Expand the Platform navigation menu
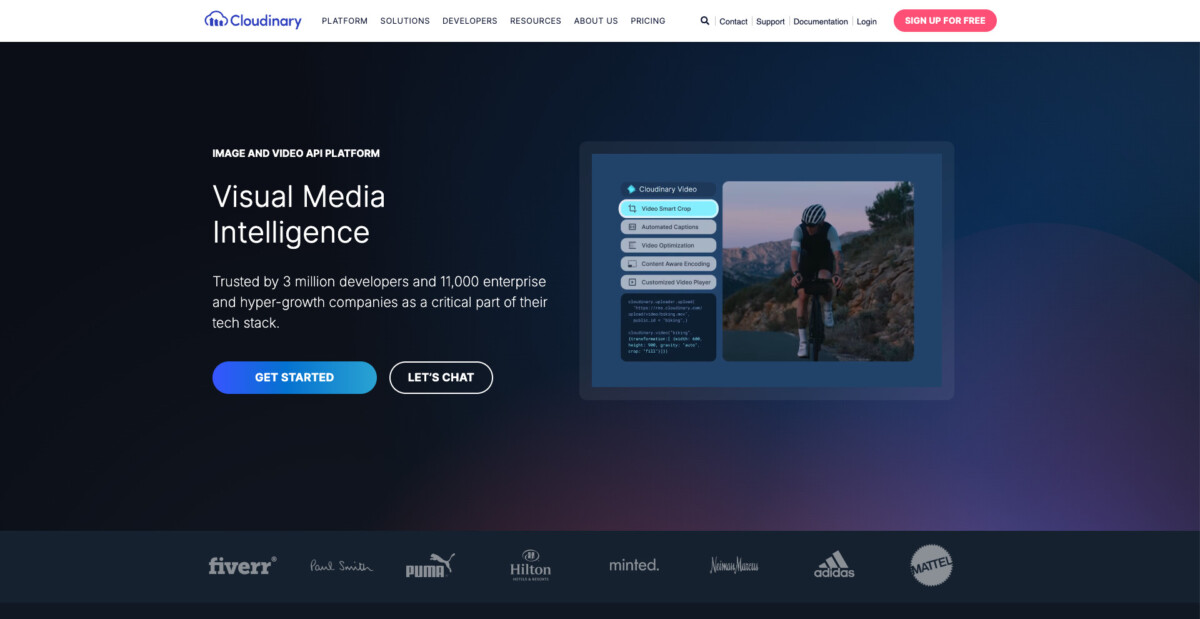The width and height of the screenshot is (1200, 619). [x=344, y=21]
